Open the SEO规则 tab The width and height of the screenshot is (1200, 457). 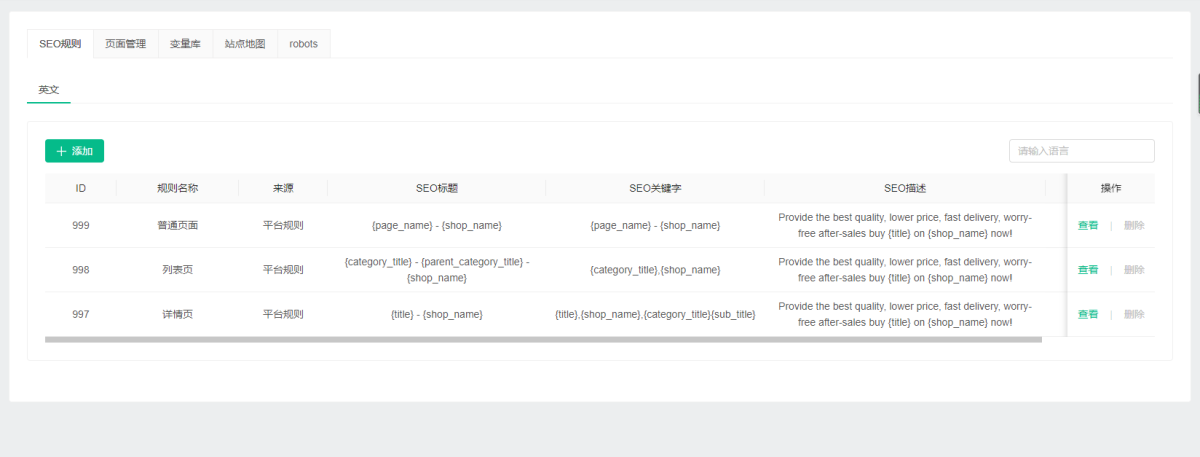tap(60, 44)
